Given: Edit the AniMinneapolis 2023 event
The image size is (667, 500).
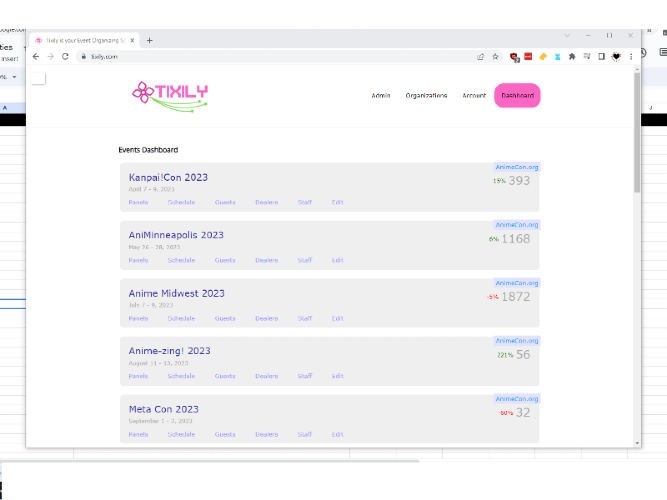Looking at the screenshot, I should click(338, 260).
